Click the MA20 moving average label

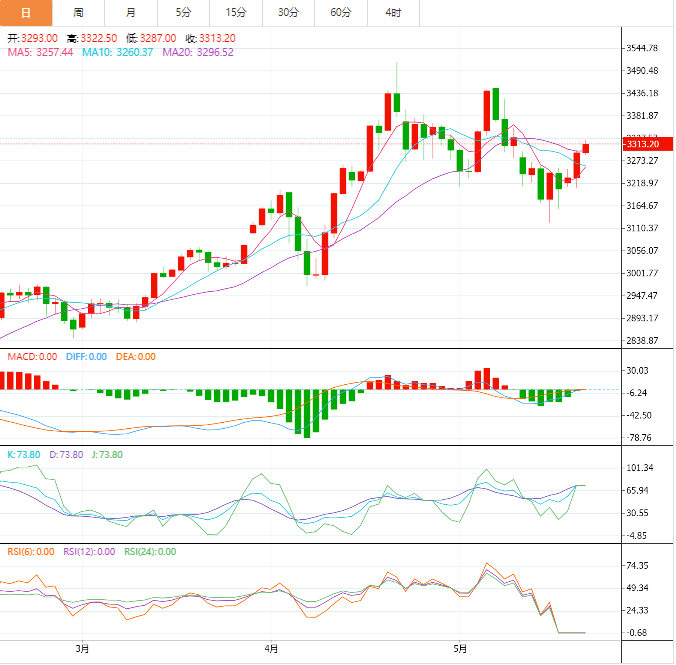(198, 52)
